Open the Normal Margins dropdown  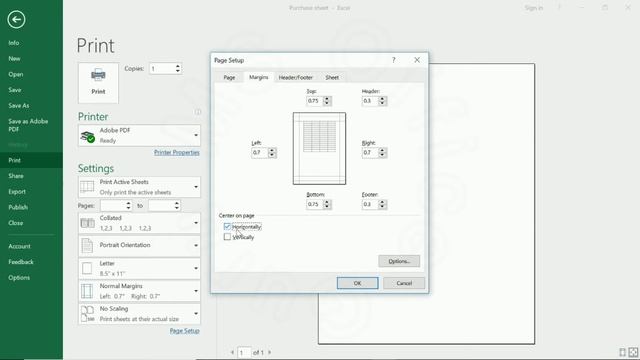139,291
